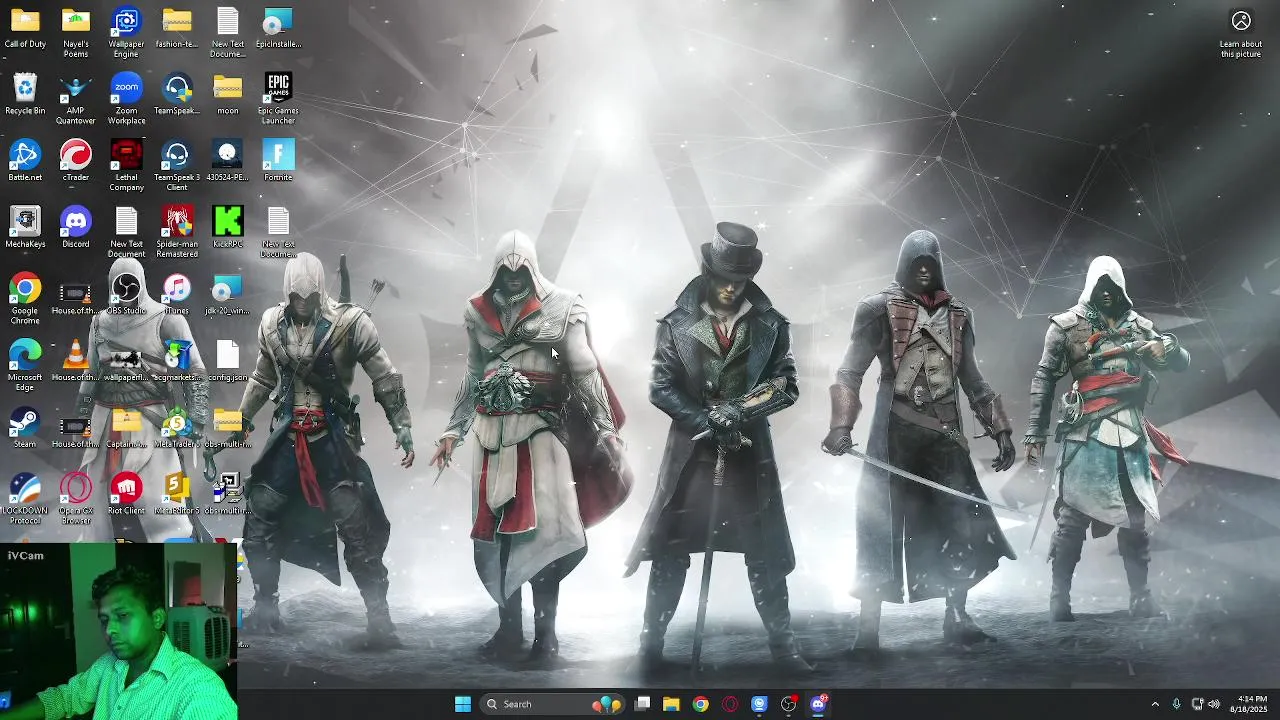Open Discord with notification badge in taskbar
1280x720 pixels.
click(x=819, y=704)
